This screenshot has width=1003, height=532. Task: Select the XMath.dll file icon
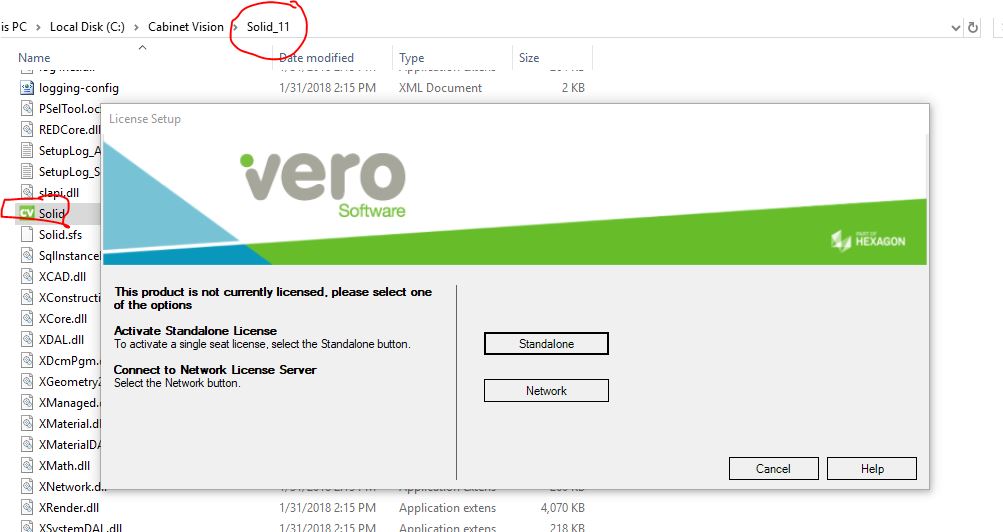coord(27,466)
